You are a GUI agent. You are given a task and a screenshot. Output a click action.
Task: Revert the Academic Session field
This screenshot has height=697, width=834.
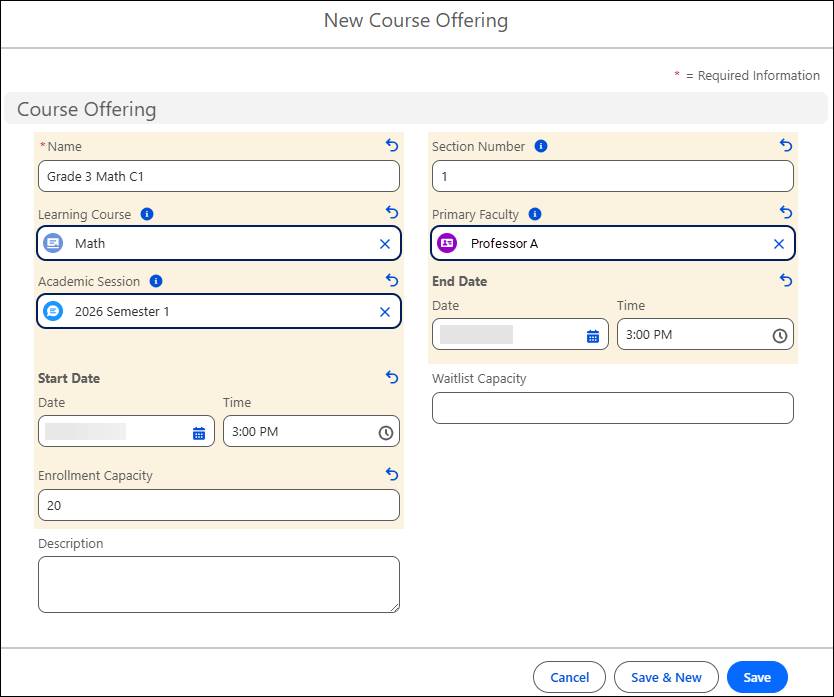392,280
